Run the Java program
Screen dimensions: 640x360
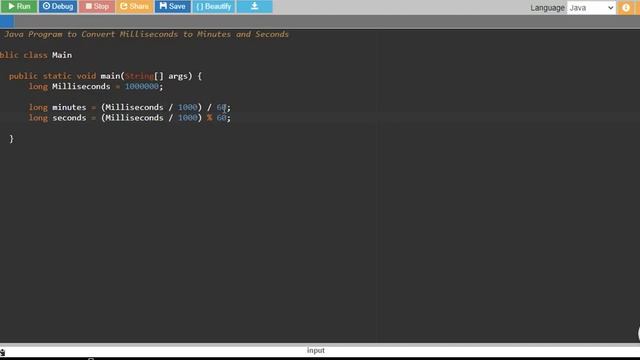19,7
